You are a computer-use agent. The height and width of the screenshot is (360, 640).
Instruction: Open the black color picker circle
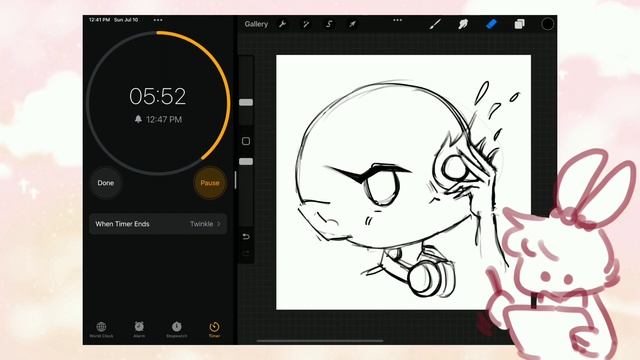(x=547, y=24)
